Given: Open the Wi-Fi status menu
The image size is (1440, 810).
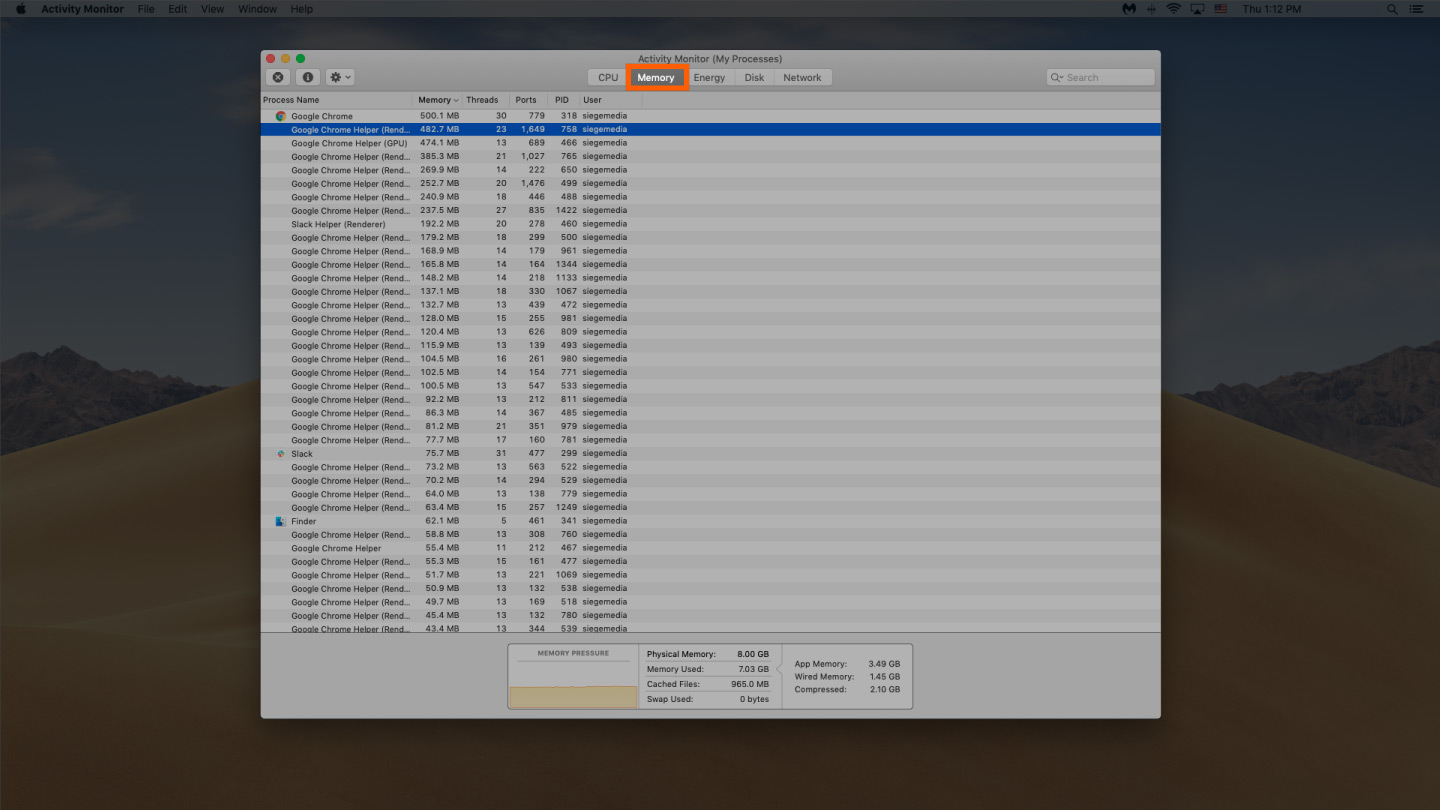Looking at the screenshot, I should pos(1173,9).
